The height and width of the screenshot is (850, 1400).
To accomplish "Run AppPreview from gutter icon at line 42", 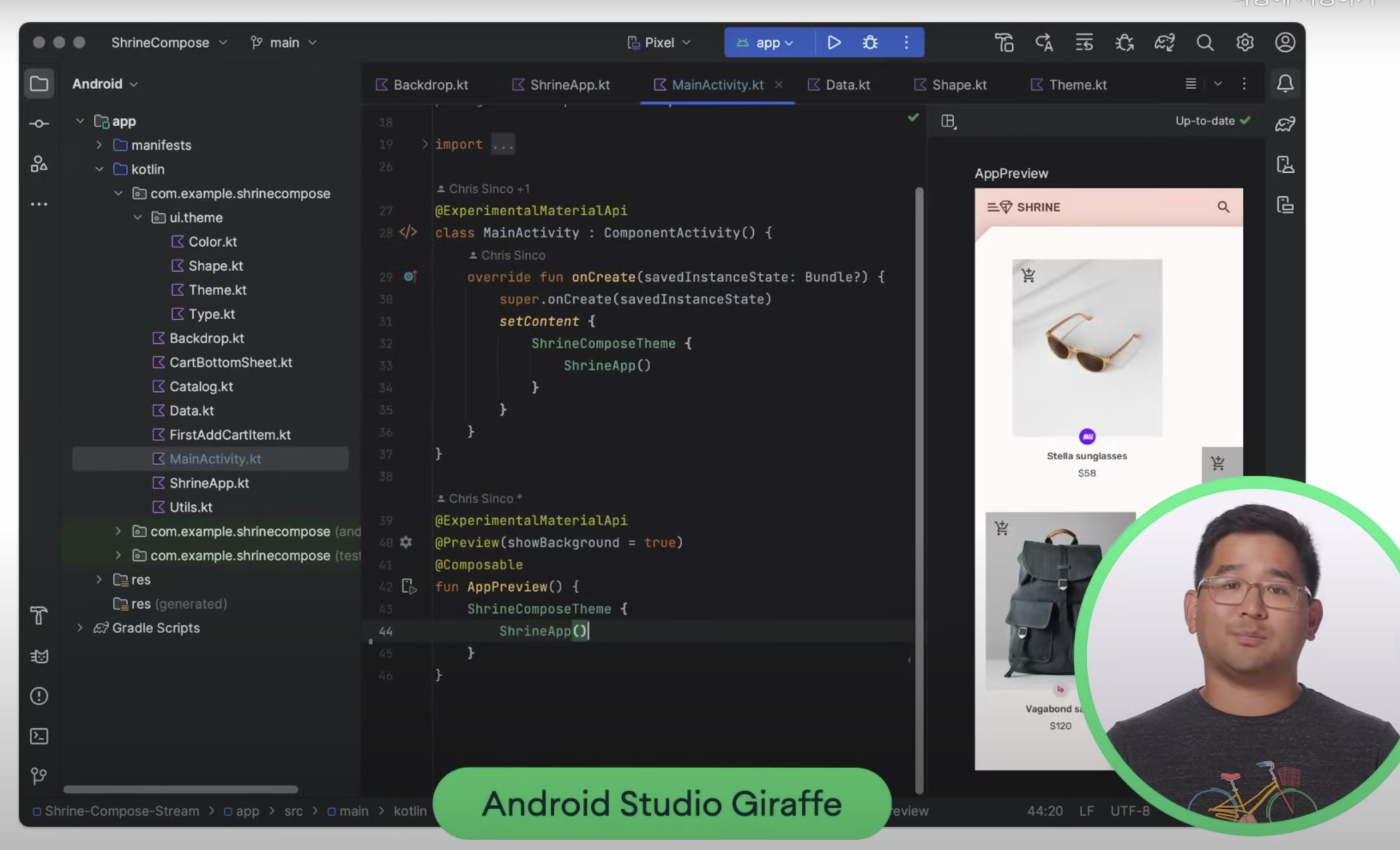I will click(409, 586).
